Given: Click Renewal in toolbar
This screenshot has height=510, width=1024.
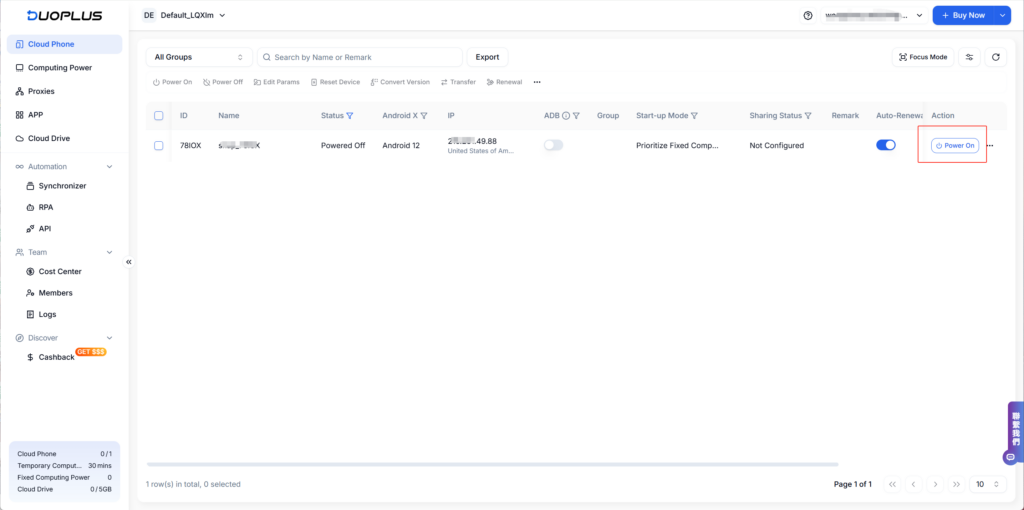Looking at the screenshot, I should (x=504, y=82).
